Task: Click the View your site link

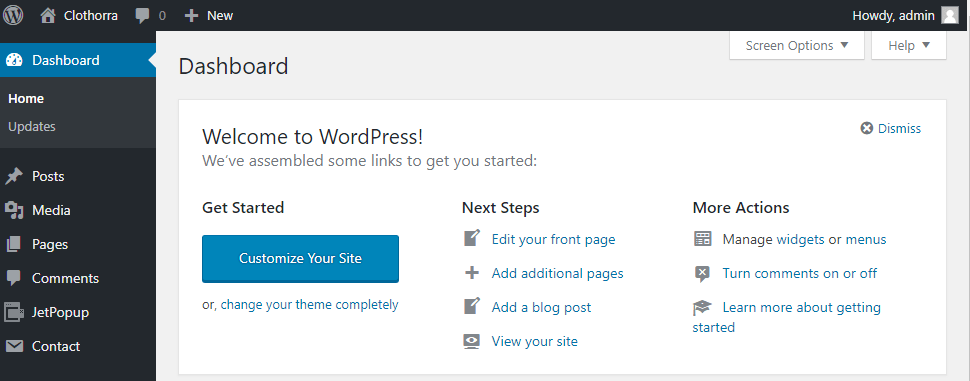Action: [534, 341]
